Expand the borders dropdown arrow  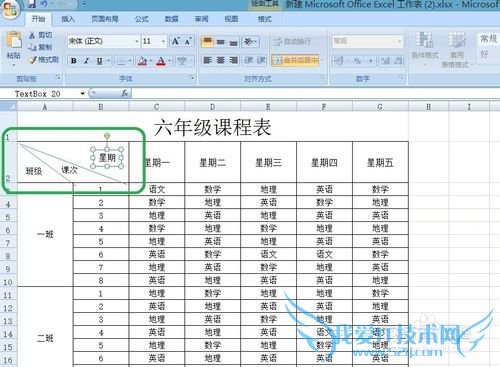tap(130, 61)
